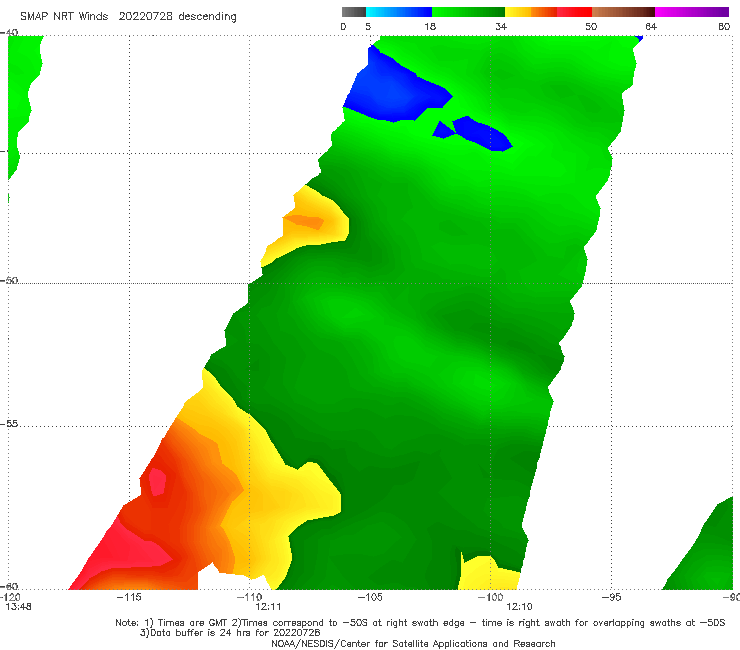Click the "-120" longitude axis label
The image size is (740, 650).
point(10,597)
